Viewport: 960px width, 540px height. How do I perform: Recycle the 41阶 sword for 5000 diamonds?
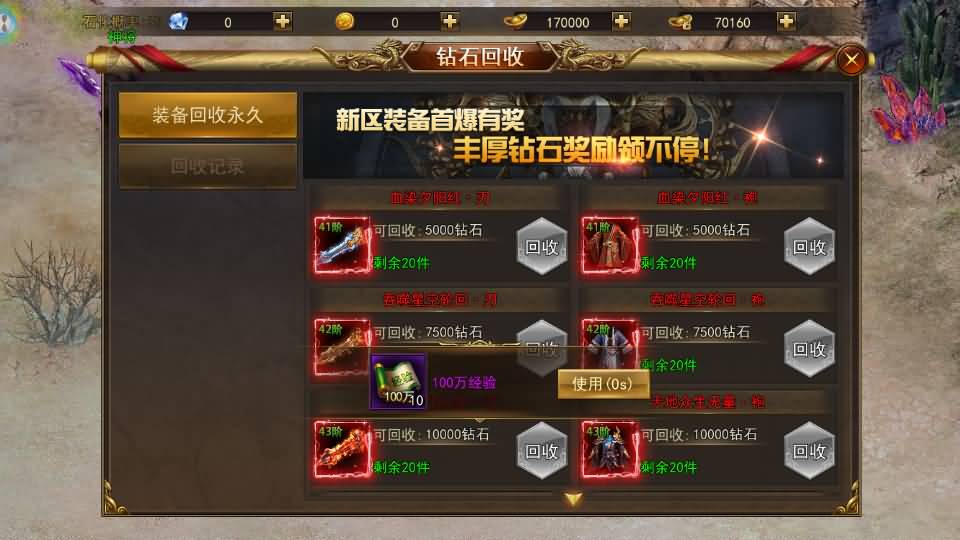542,247
